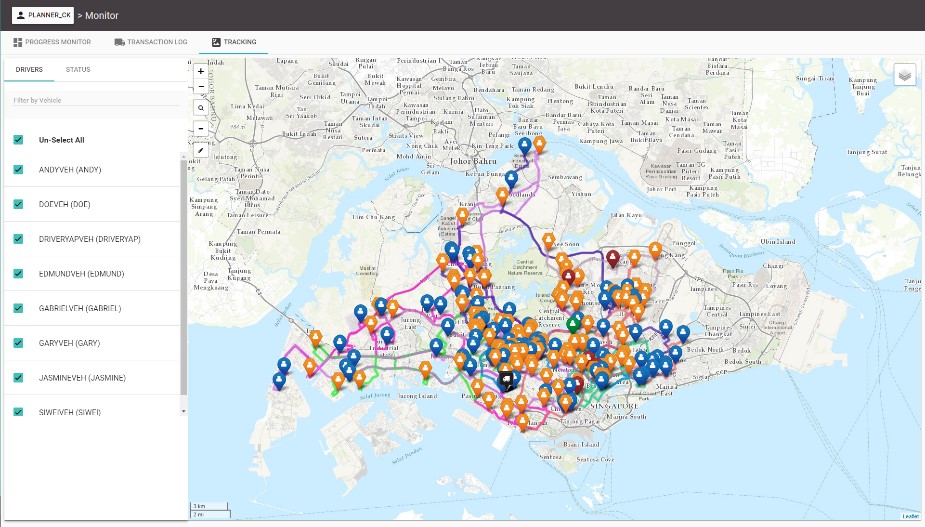
Task: Uncheck the Un-Select All checkbox
Action: (18, 140)
